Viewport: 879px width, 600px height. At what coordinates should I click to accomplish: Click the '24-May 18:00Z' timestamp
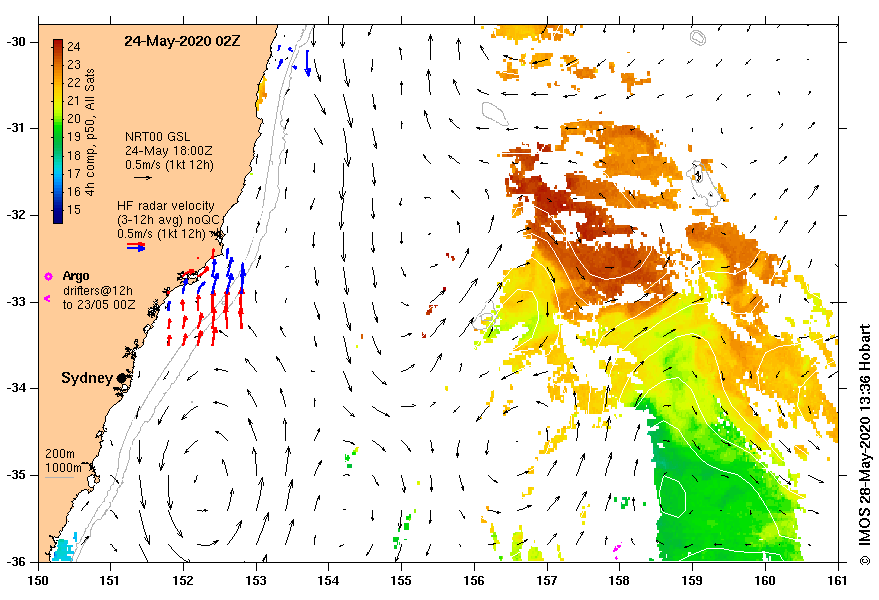coord(168,151)
